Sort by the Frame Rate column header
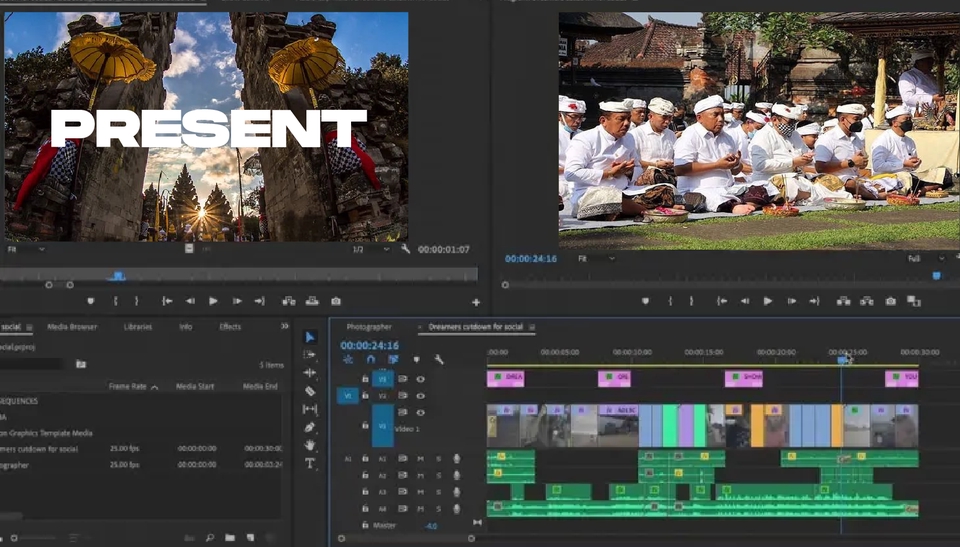The width and height of the screenshot is (960, 547). click(127, 386)
